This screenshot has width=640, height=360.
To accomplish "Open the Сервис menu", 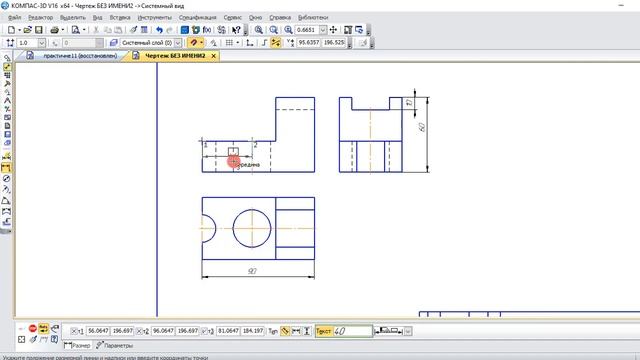I will click(x=233, y=18).
